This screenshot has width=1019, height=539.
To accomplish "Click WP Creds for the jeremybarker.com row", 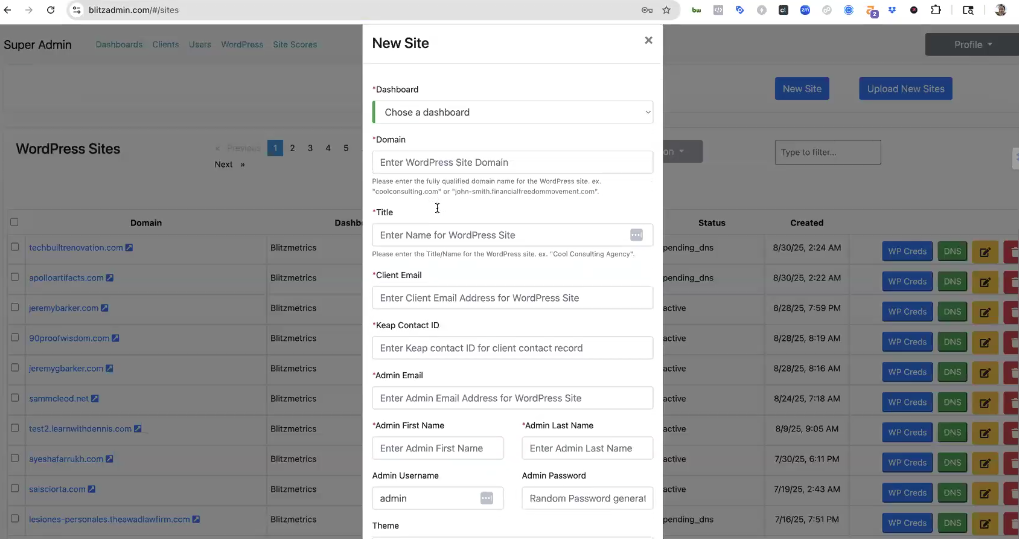I will click(x=907, y=312).
